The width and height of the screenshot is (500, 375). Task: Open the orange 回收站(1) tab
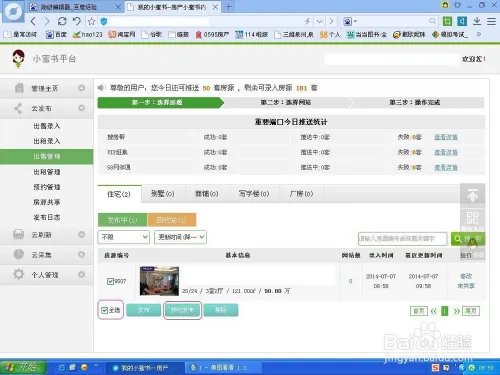[172, 220]
